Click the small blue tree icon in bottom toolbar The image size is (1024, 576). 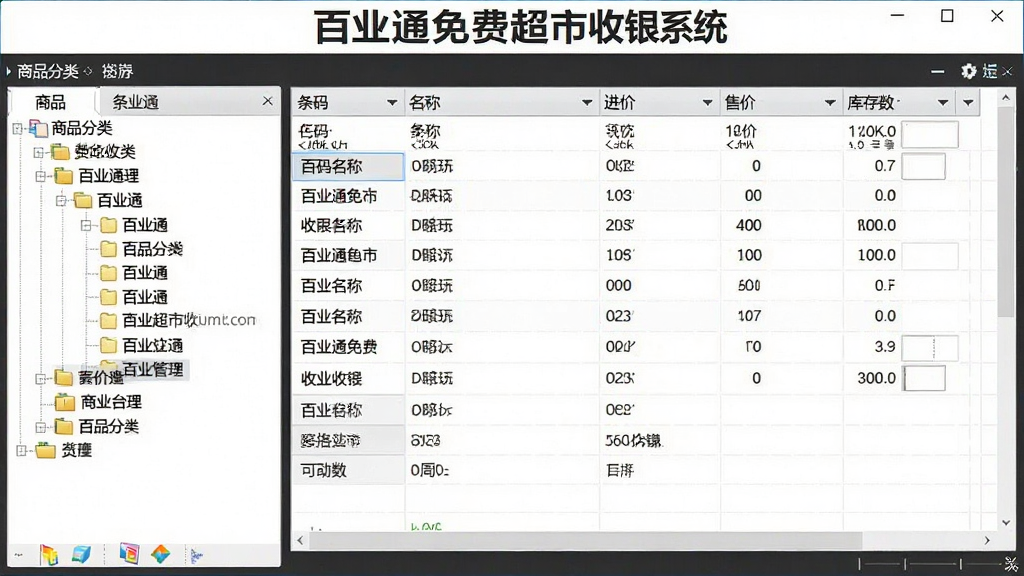coord(196,556)
